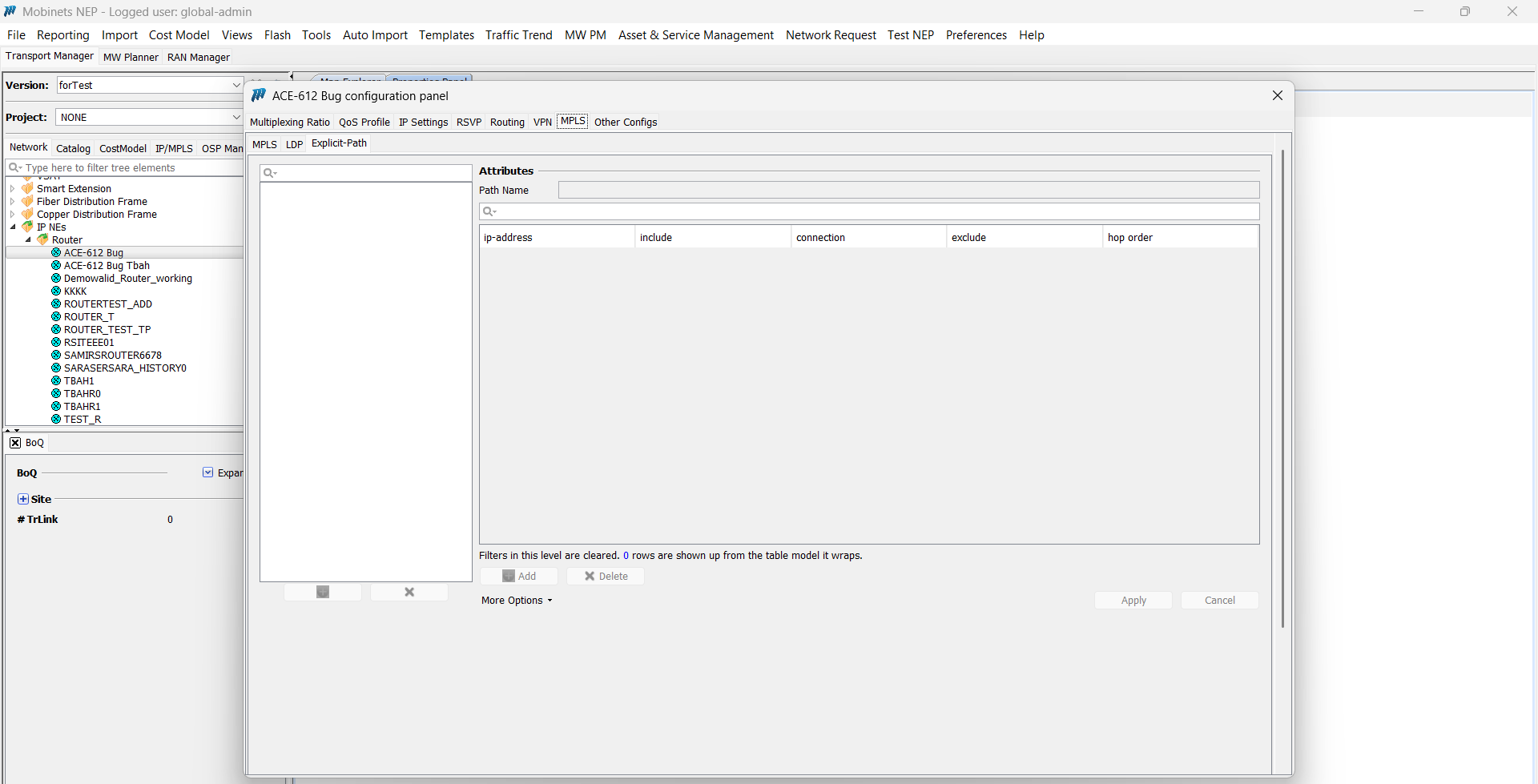Close the BoQ tab with its X icon
This screenshot has height=784, width=1538.
(15, 443)
